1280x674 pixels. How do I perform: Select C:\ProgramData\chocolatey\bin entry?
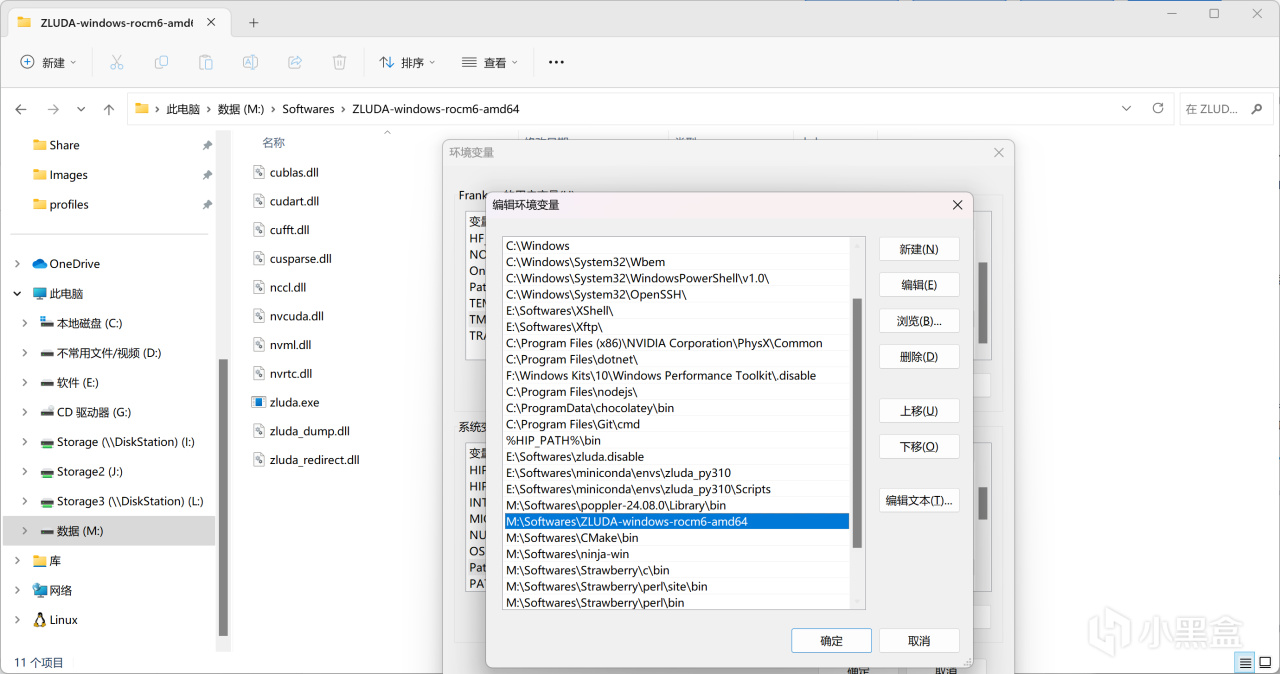(x=677, y=408)
